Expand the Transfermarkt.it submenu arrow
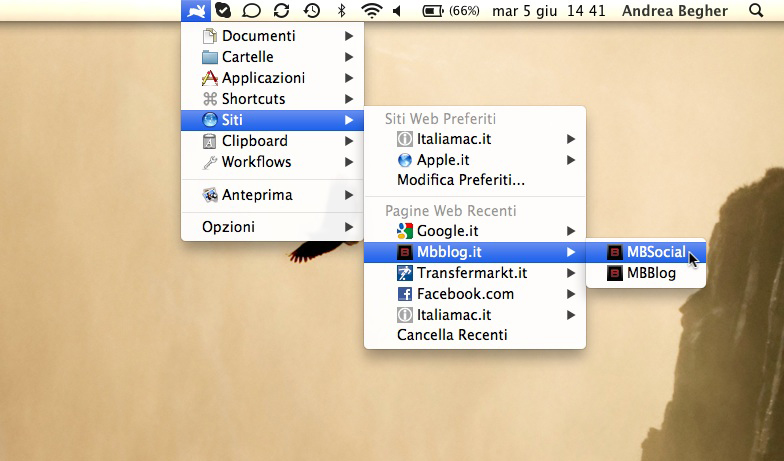Image resolution: width=784 pixels, height=461 pixels. (571, 273)
